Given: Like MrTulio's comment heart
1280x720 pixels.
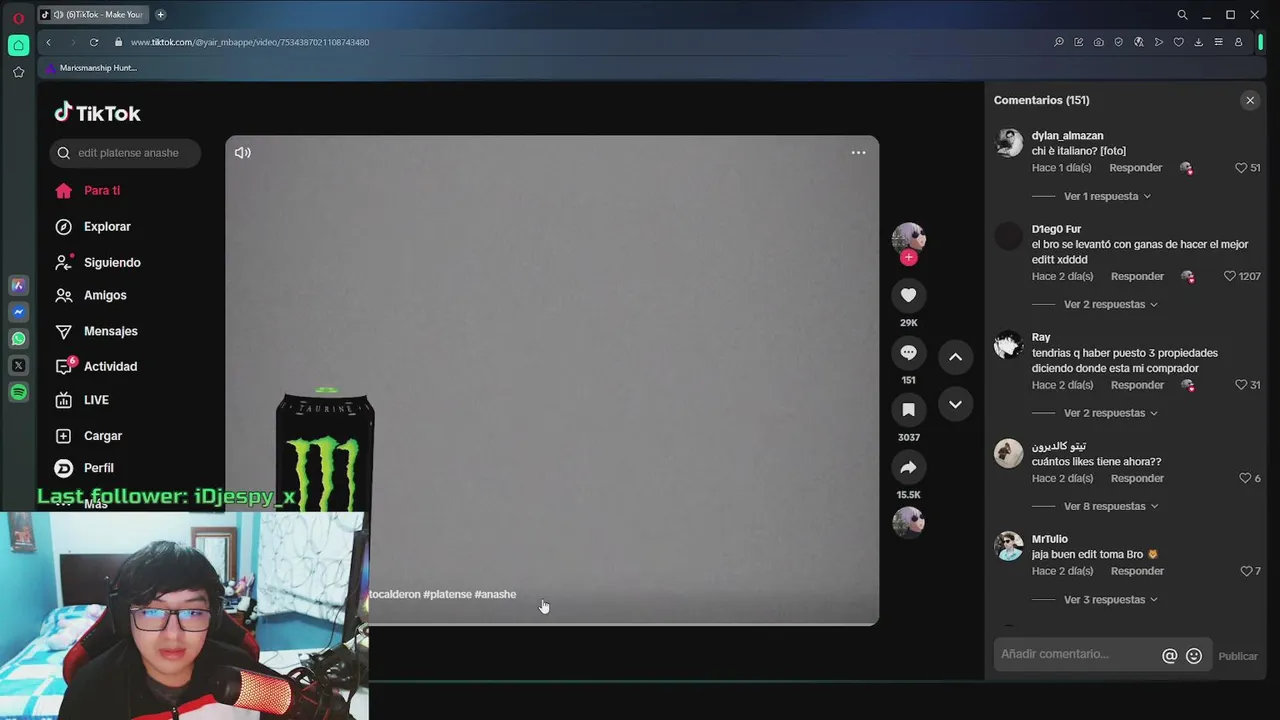Looking at the screenshot, I should pyautogui.click(x=1246, y=571).
